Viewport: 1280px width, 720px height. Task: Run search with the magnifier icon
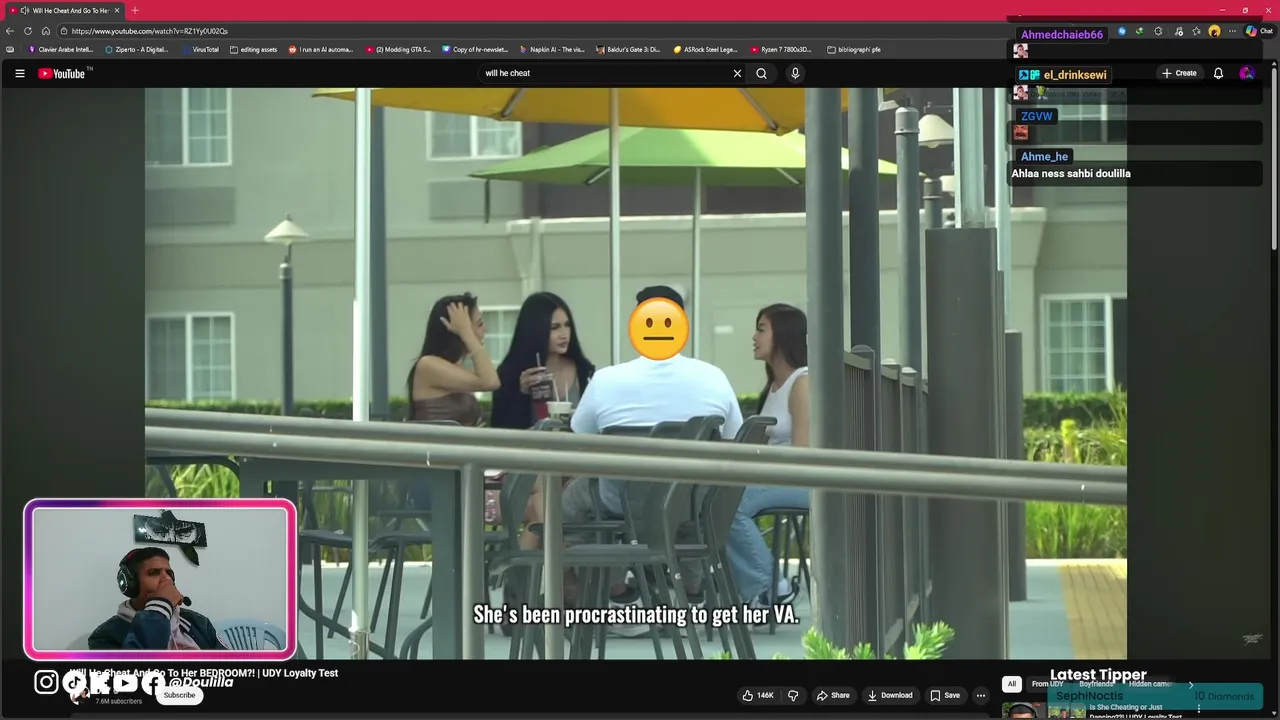pyautogui.click(x=761, y=73)
